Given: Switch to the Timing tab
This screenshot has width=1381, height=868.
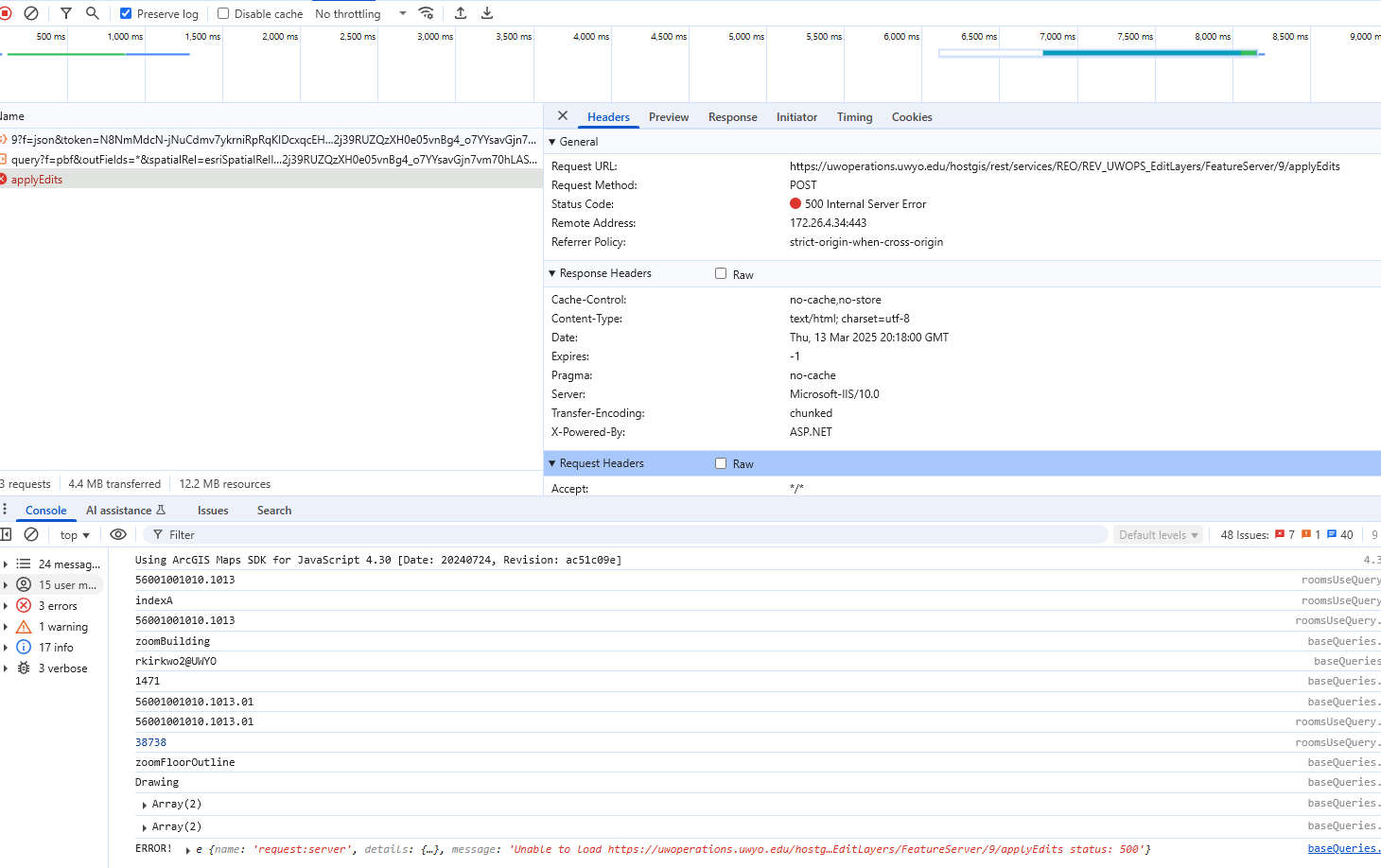Looking at the screenshot, I should pyautogui.click(x=854, y=116).
